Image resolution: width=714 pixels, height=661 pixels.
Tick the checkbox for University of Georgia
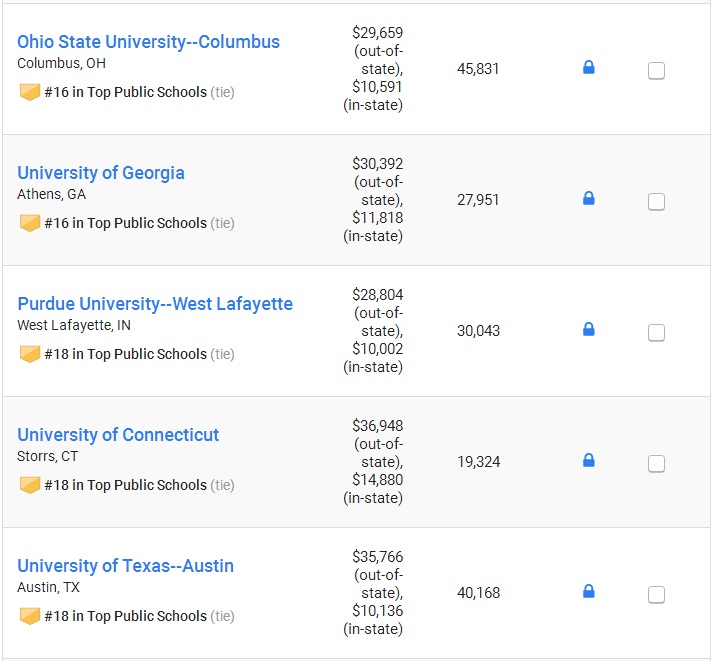656,202
